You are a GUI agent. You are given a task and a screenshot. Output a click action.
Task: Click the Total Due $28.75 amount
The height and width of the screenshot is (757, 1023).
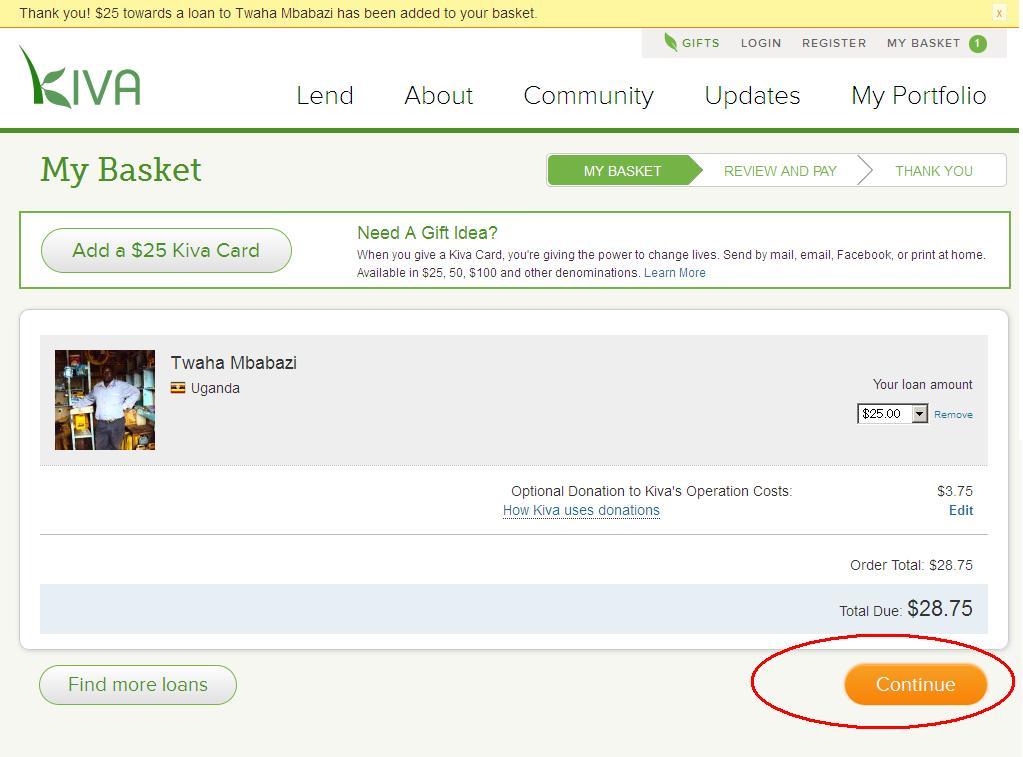pyautogui.click(x=939, y=608)
